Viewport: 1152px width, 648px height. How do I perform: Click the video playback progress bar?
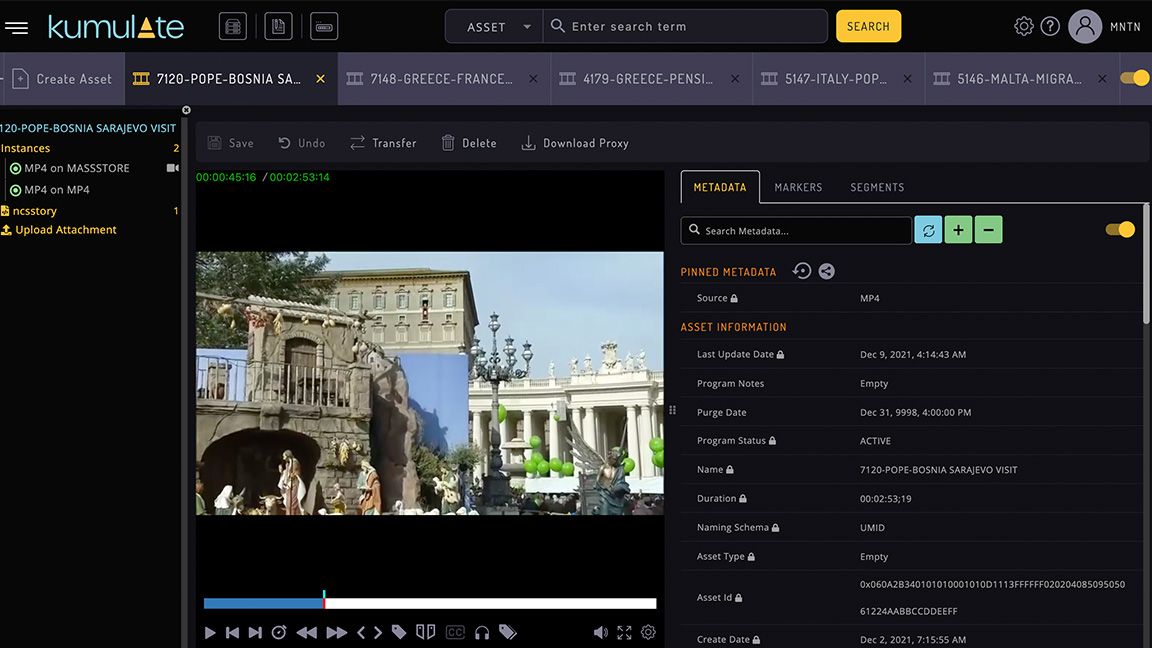tap(430, 602)
